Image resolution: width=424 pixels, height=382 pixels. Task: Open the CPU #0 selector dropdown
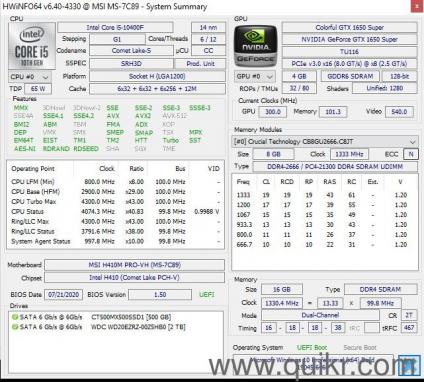(x=30, y=77)
